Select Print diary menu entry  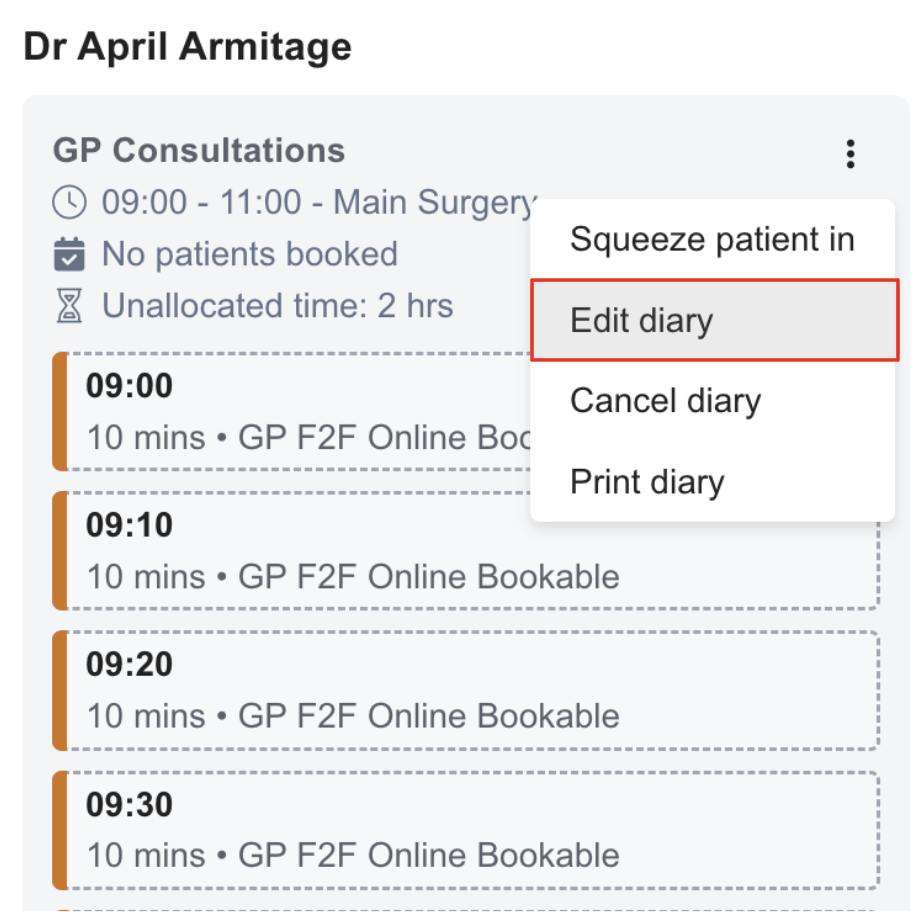tap(647, 482)
